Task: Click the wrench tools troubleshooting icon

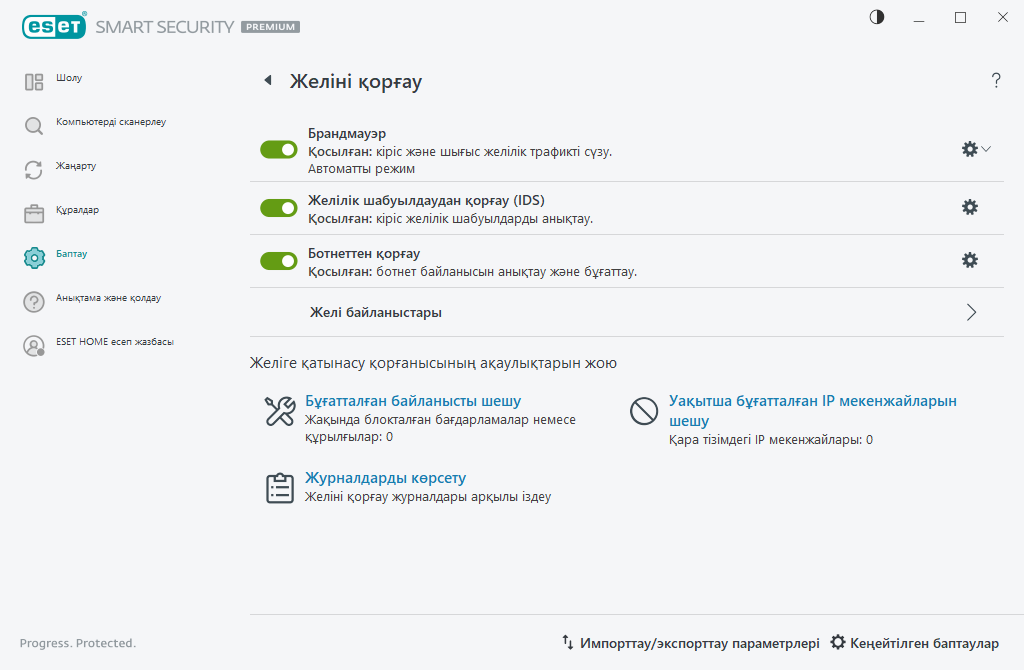Action: click(279, 411)
